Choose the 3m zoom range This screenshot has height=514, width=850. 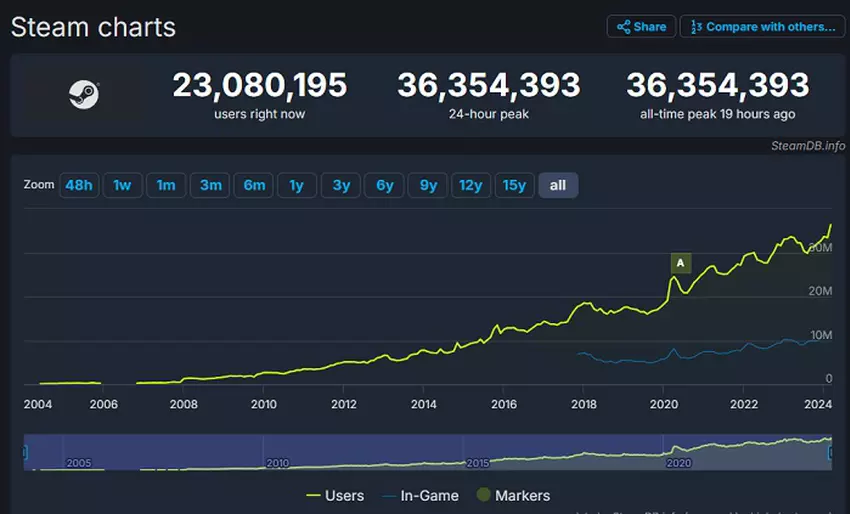pyautogui.click(x=210, y=185)
